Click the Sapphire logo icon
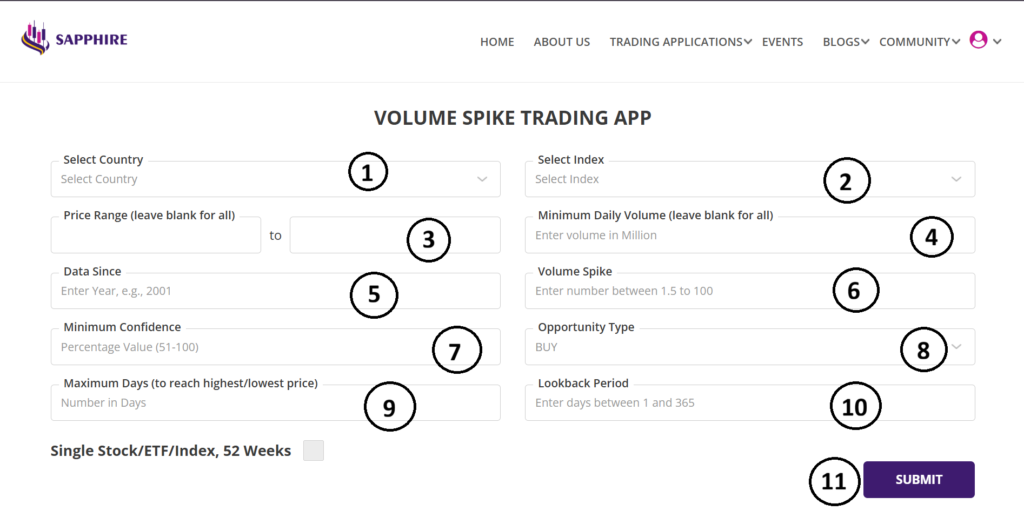This screenshot has height=511, width=1024. 35,40
